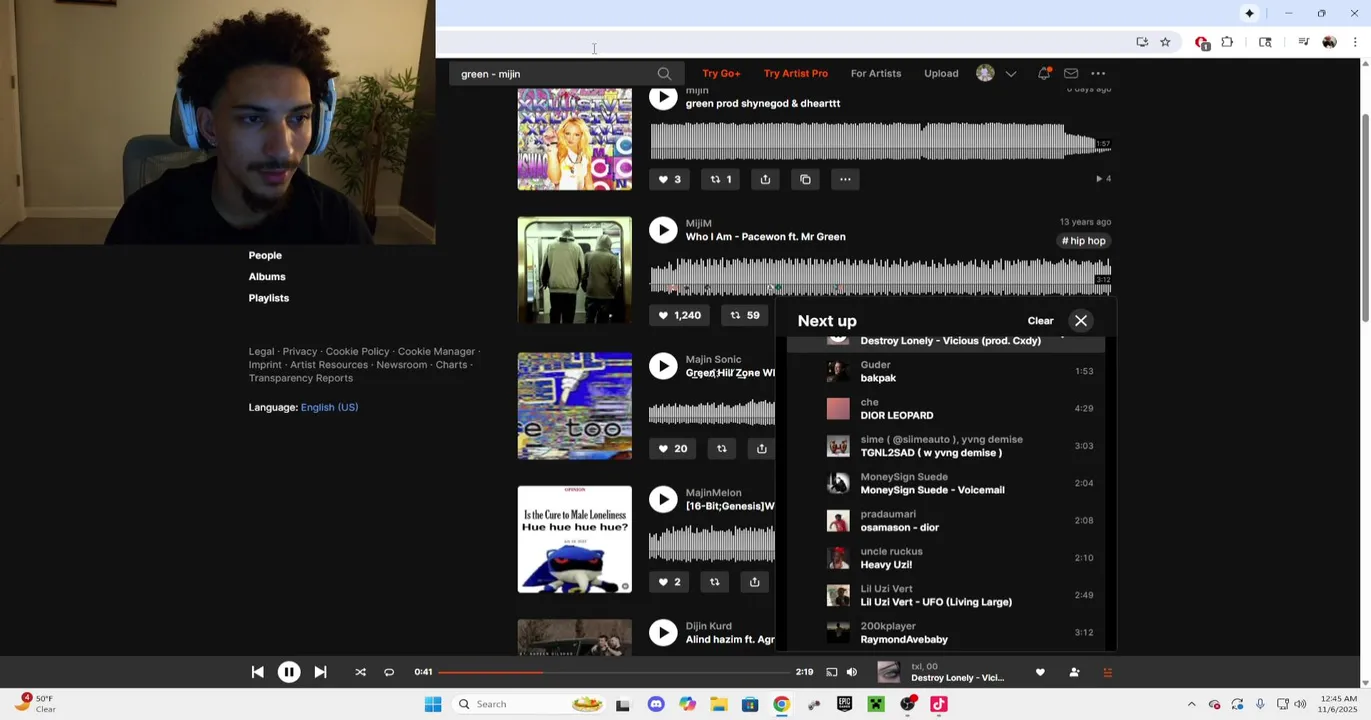The image size is (1371, 720).
Task: Seek in the player progress bar
Action: click(x=613, y=672)
